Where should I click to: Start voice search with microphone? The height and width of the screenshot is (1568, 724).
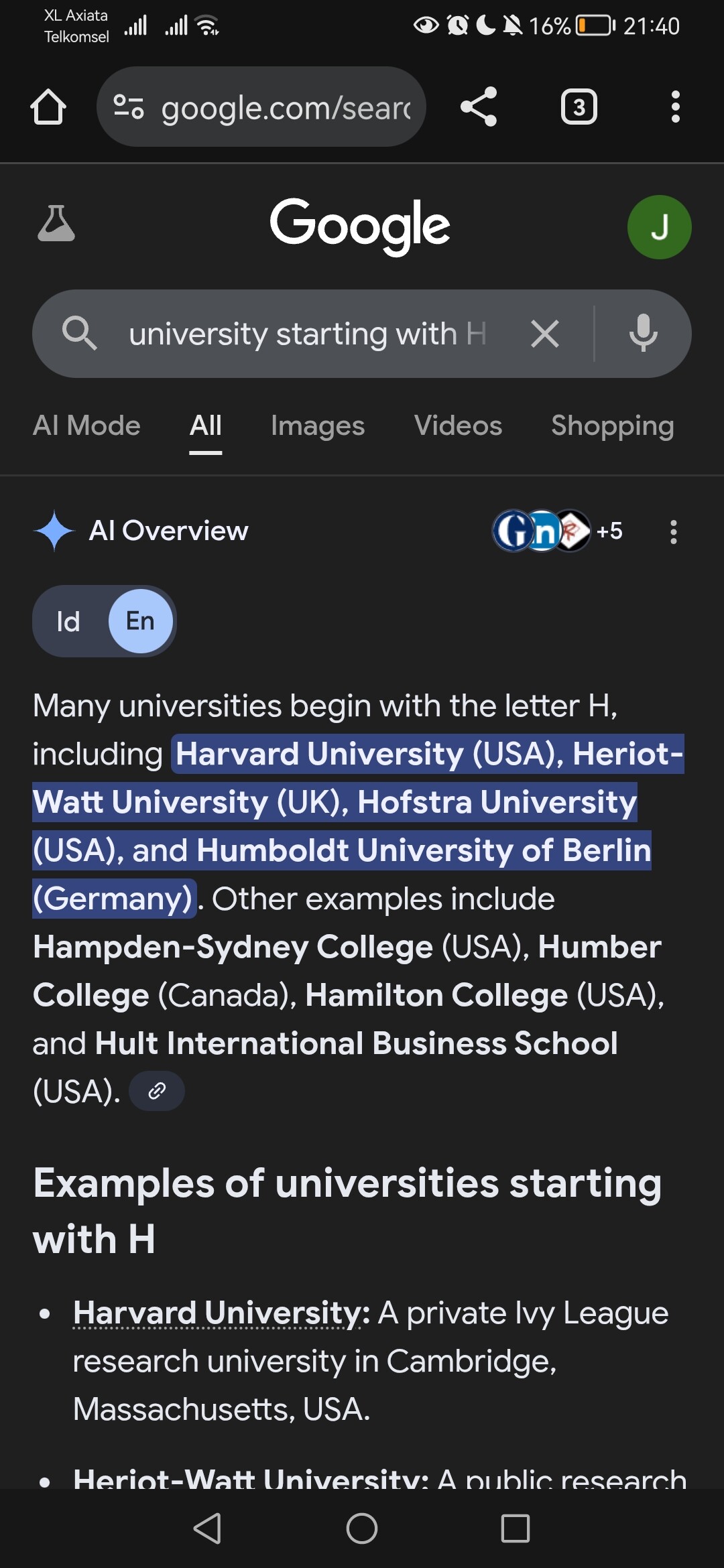643,334
